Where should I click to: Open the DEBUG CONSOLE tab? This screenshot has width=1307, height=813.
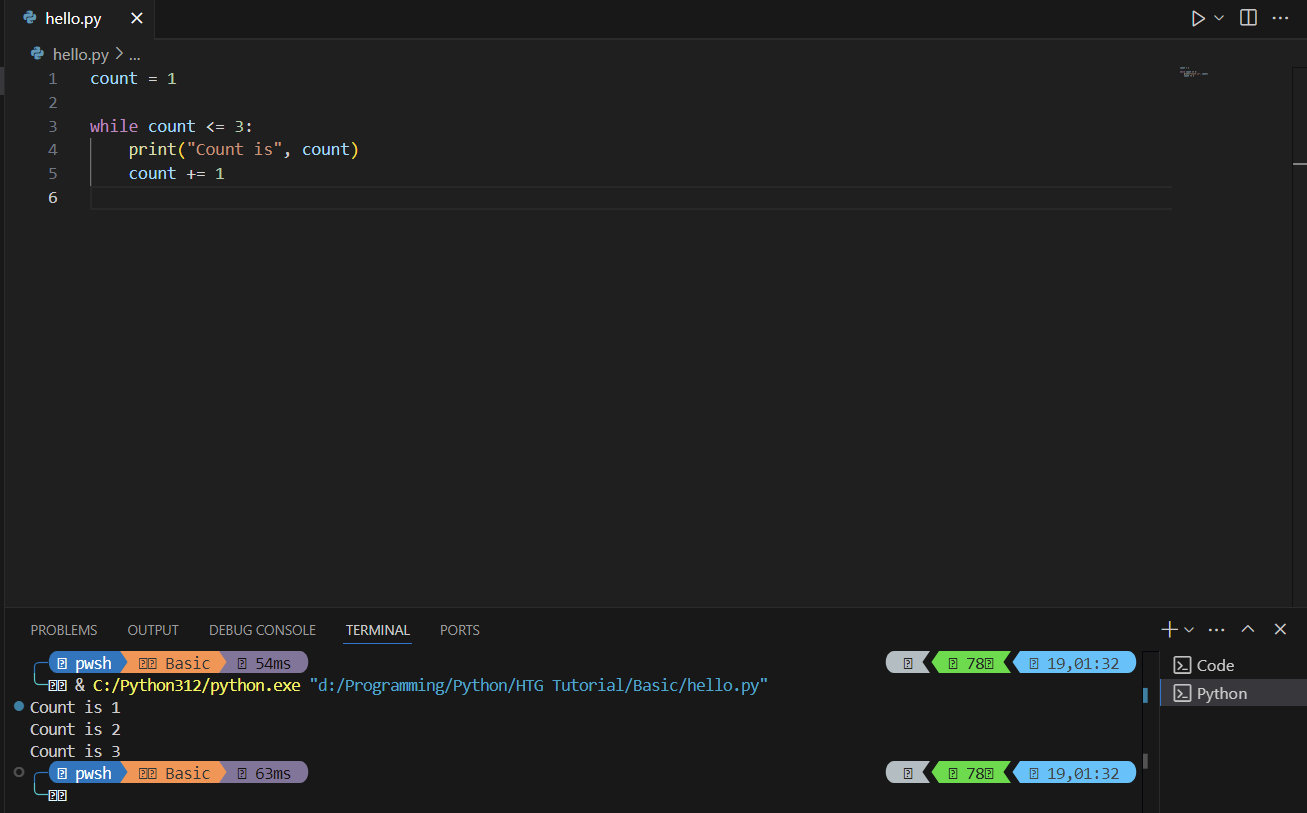[262, 630]
